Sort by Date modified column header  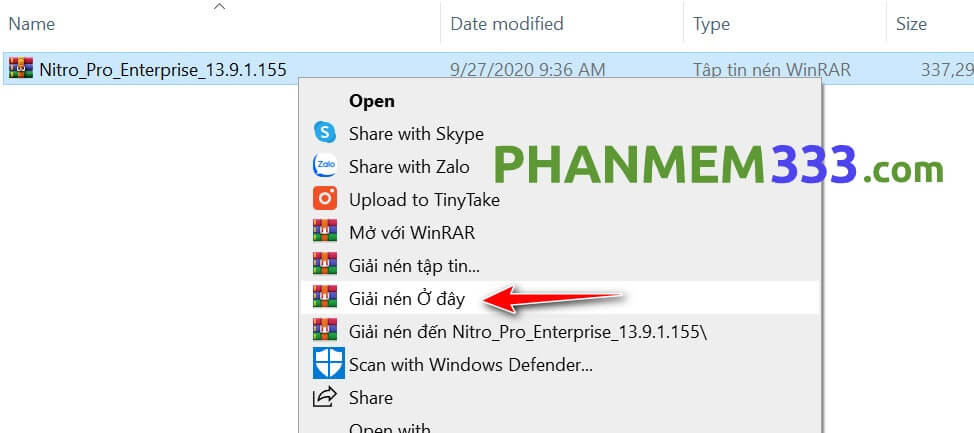(507, 23)
